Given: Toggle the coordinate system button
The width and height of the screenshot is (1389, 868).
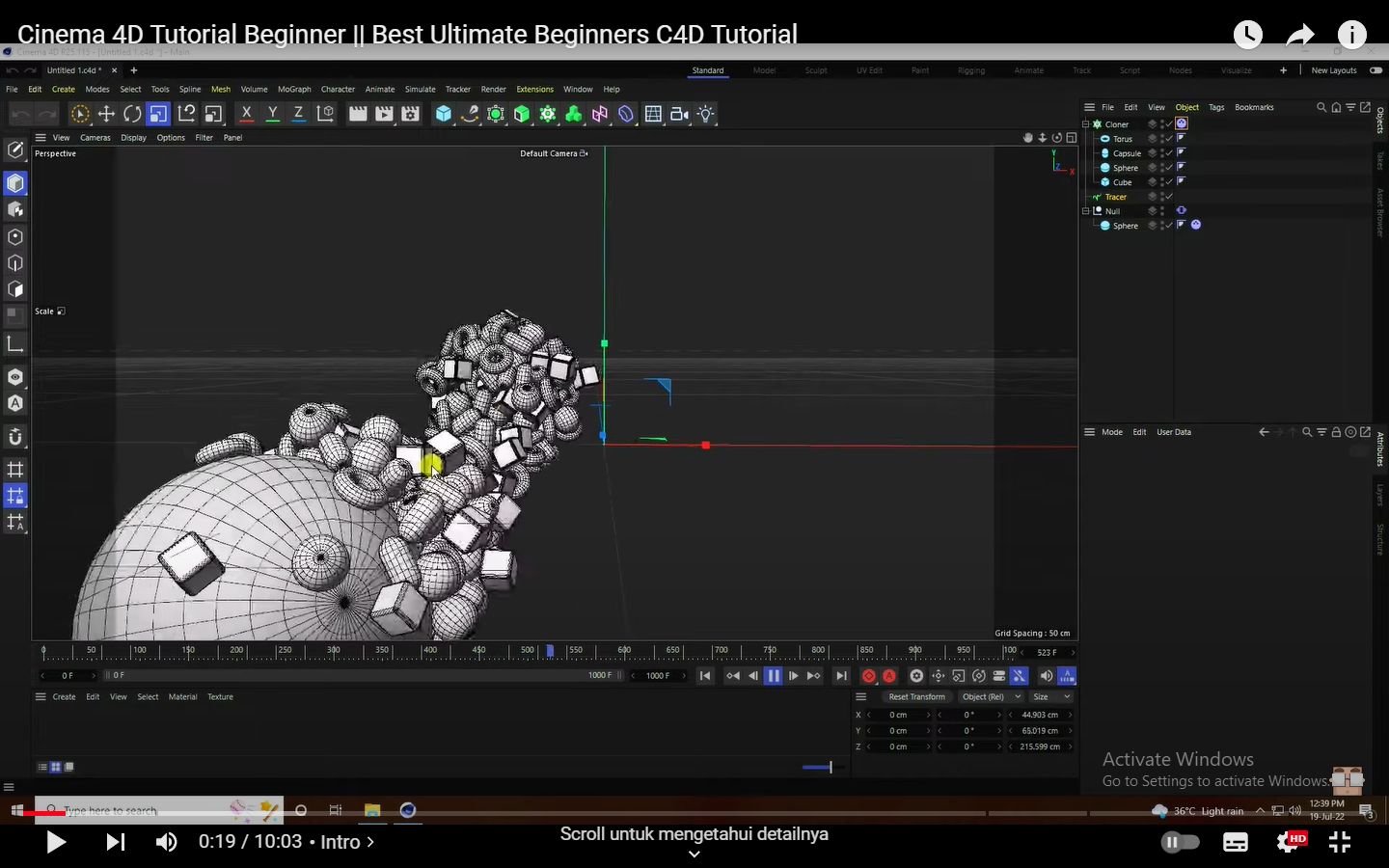Looking at the screenshot, I should (325, 114).
